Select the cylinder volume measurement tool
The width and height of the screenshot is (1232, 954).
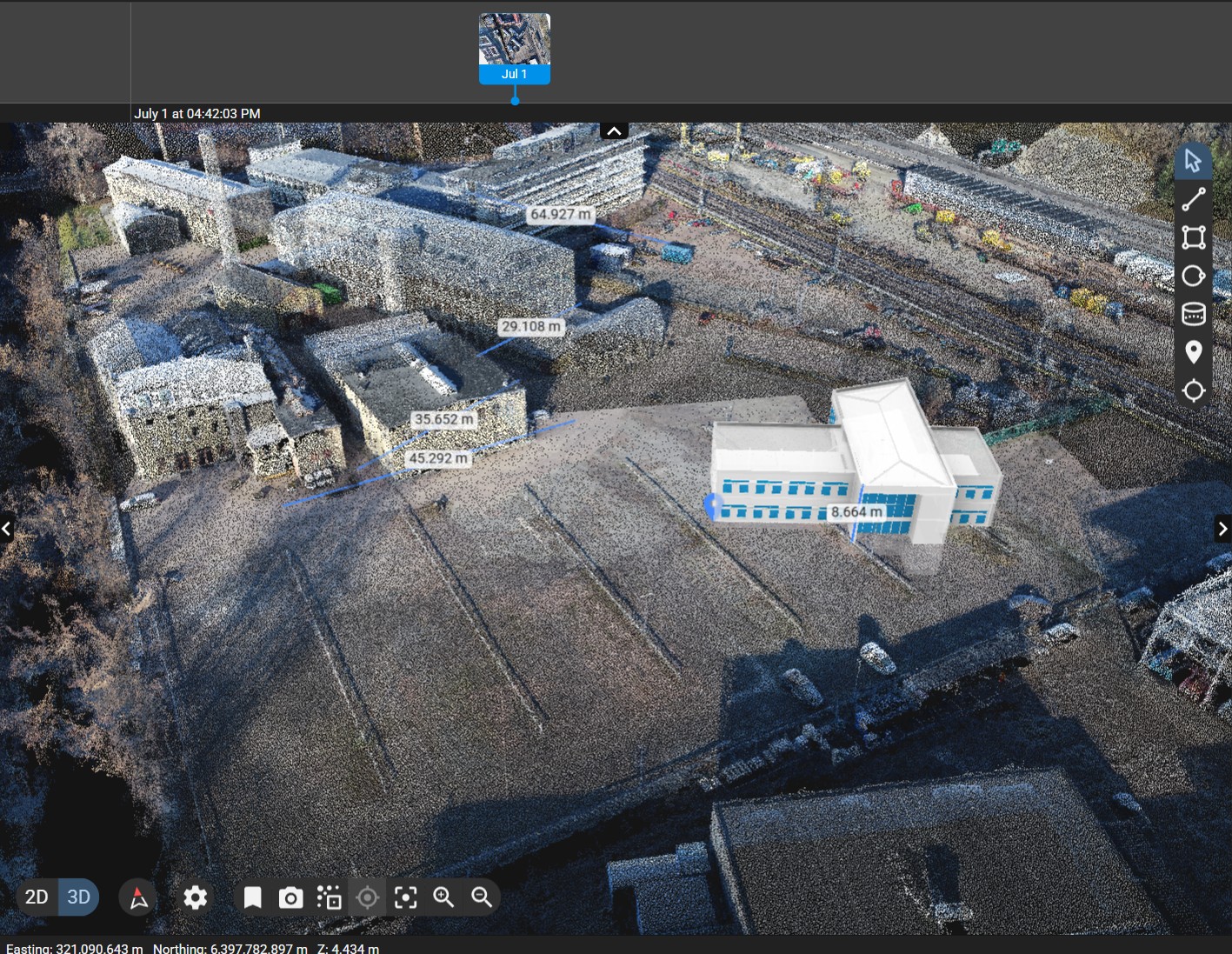[1193, 314]
